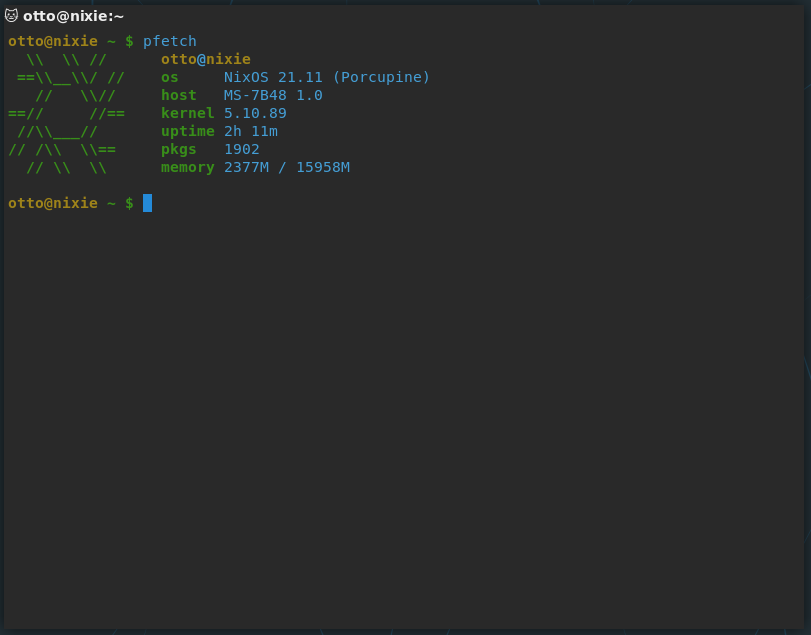Click the blue block cursor at the active prompt
This screenshot has width=811, height=635.
click(147, 203)
